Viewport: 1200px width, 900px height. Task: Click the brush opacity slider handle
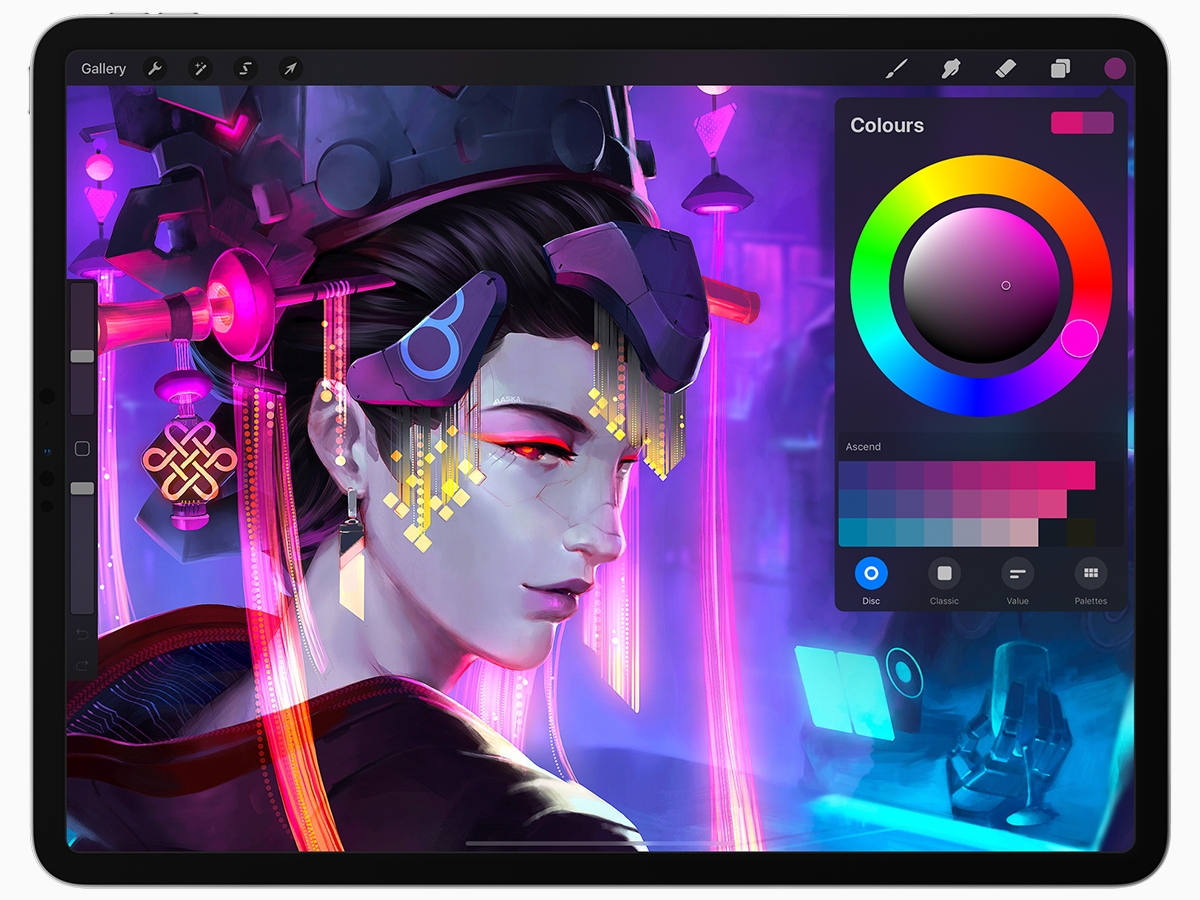click(82, 488)
